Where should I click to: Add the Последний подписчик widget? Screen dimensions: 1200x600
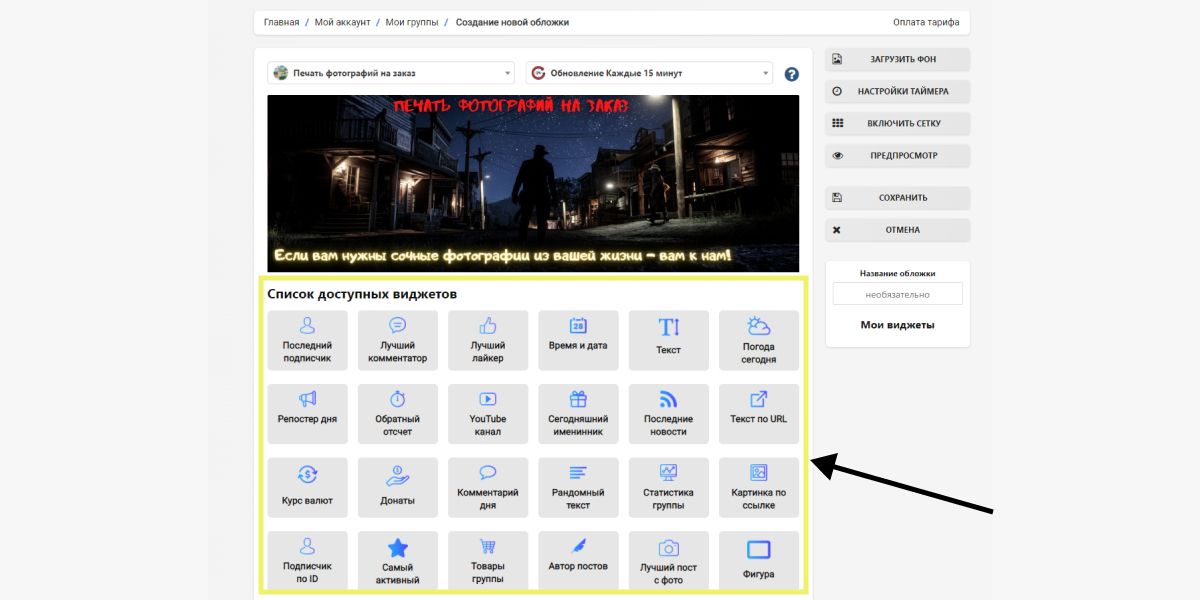point(307,340)
